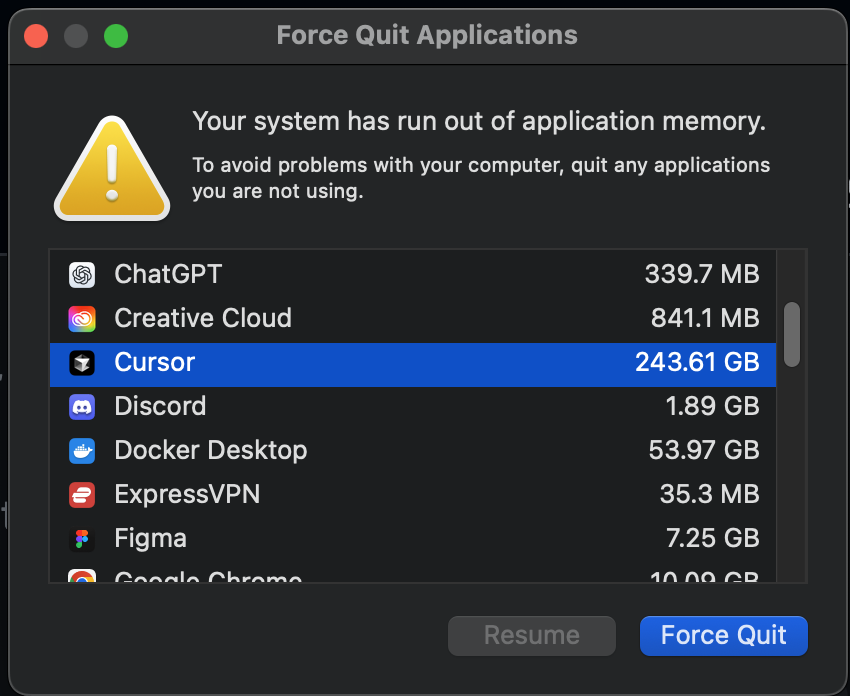The image size is (850, 696).
Task: Close the Force Quit Applications window
Action: click(x=37, y=37)
